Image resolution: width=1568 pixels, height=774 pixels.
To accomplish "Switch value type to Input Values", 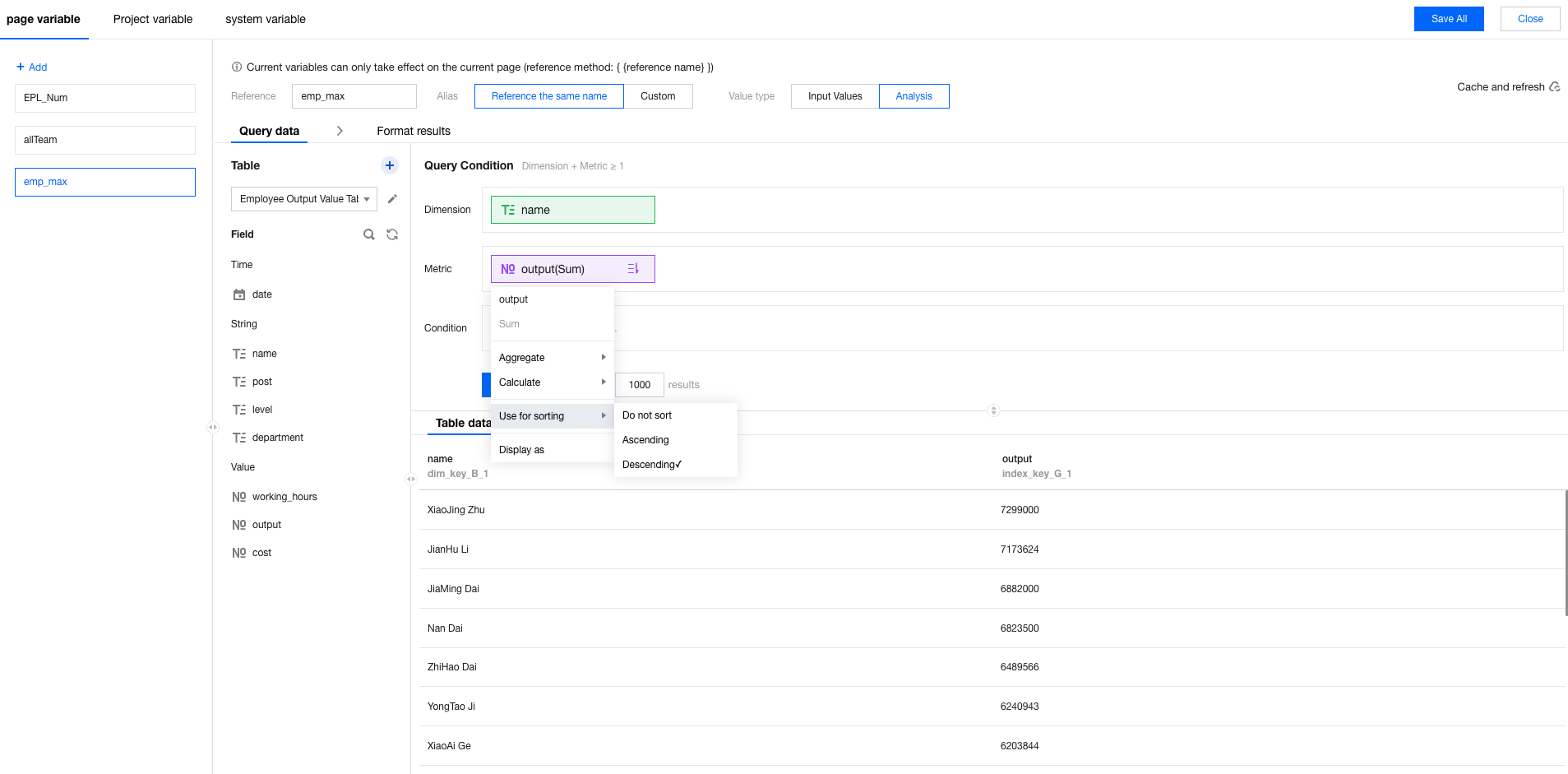I will 835,96.
